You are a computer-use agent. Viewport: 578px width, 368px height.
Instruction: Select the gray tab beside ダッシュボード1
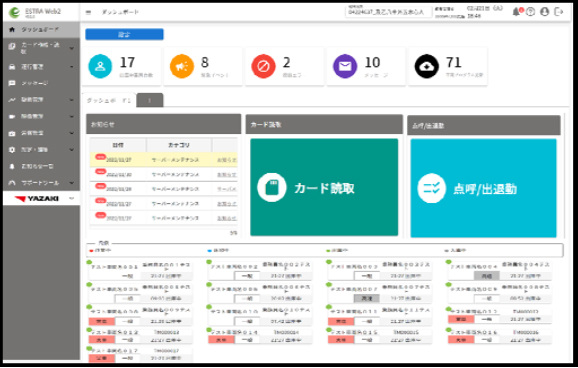pos(150,100)
